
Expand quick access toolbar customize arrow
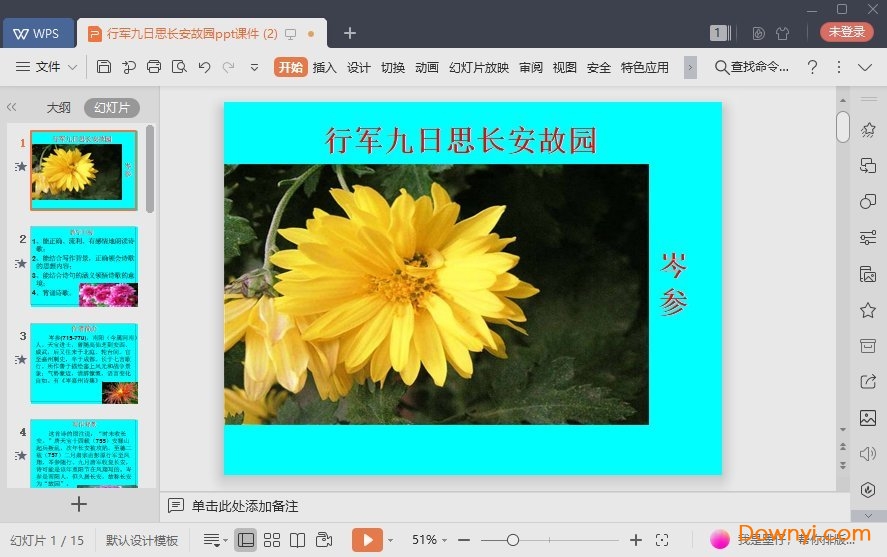(254, 67)
